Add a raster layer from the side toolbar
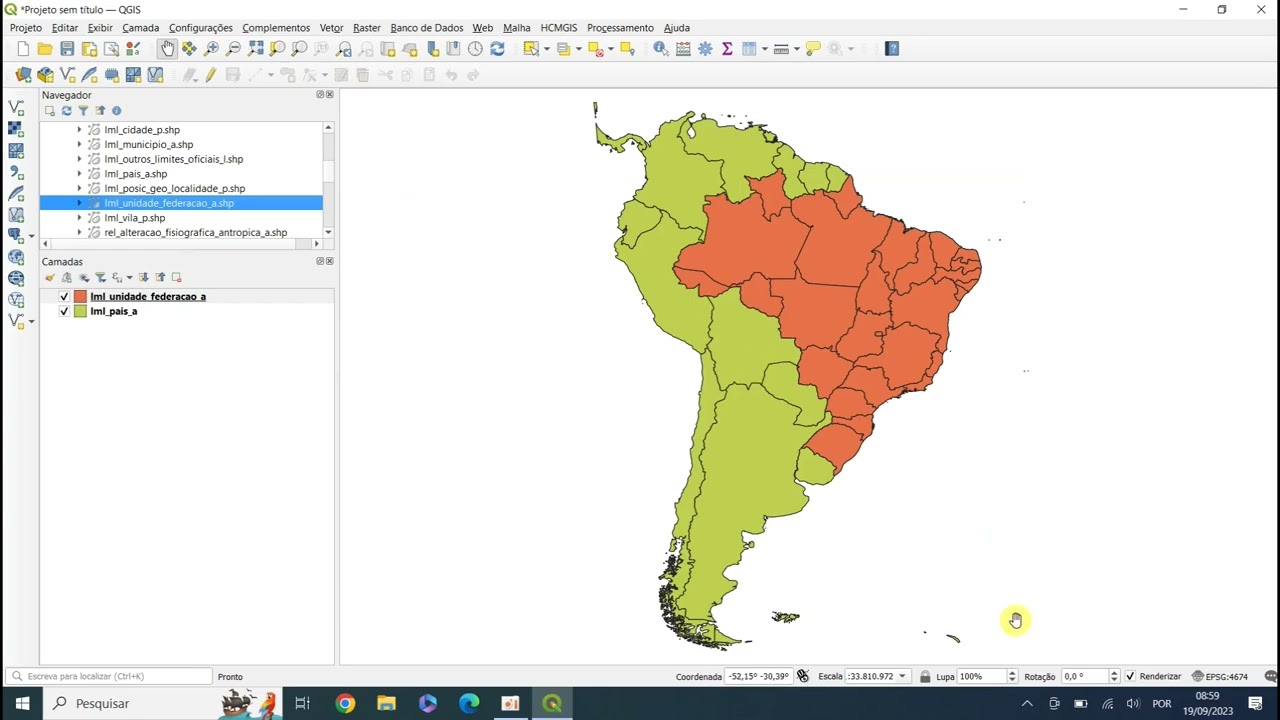 point(16,129)
